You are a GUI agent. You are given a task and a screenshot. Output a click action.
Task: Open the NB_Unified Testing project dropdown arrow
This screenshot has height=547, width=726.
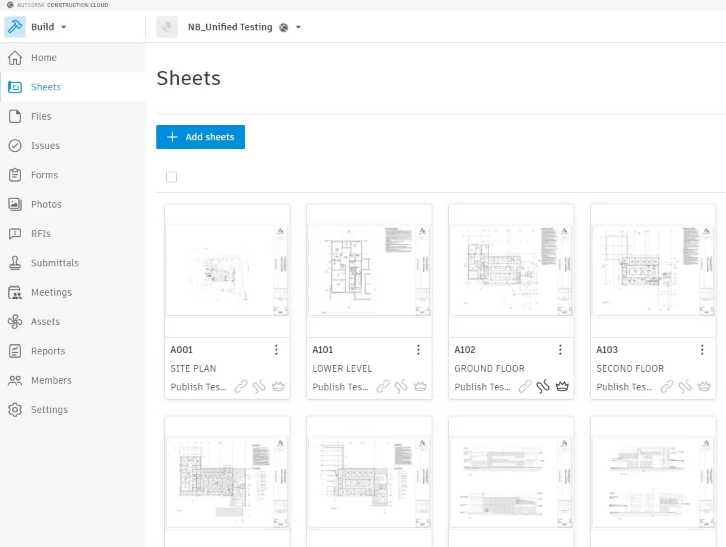pyautogui.click(x=299, y=27)
